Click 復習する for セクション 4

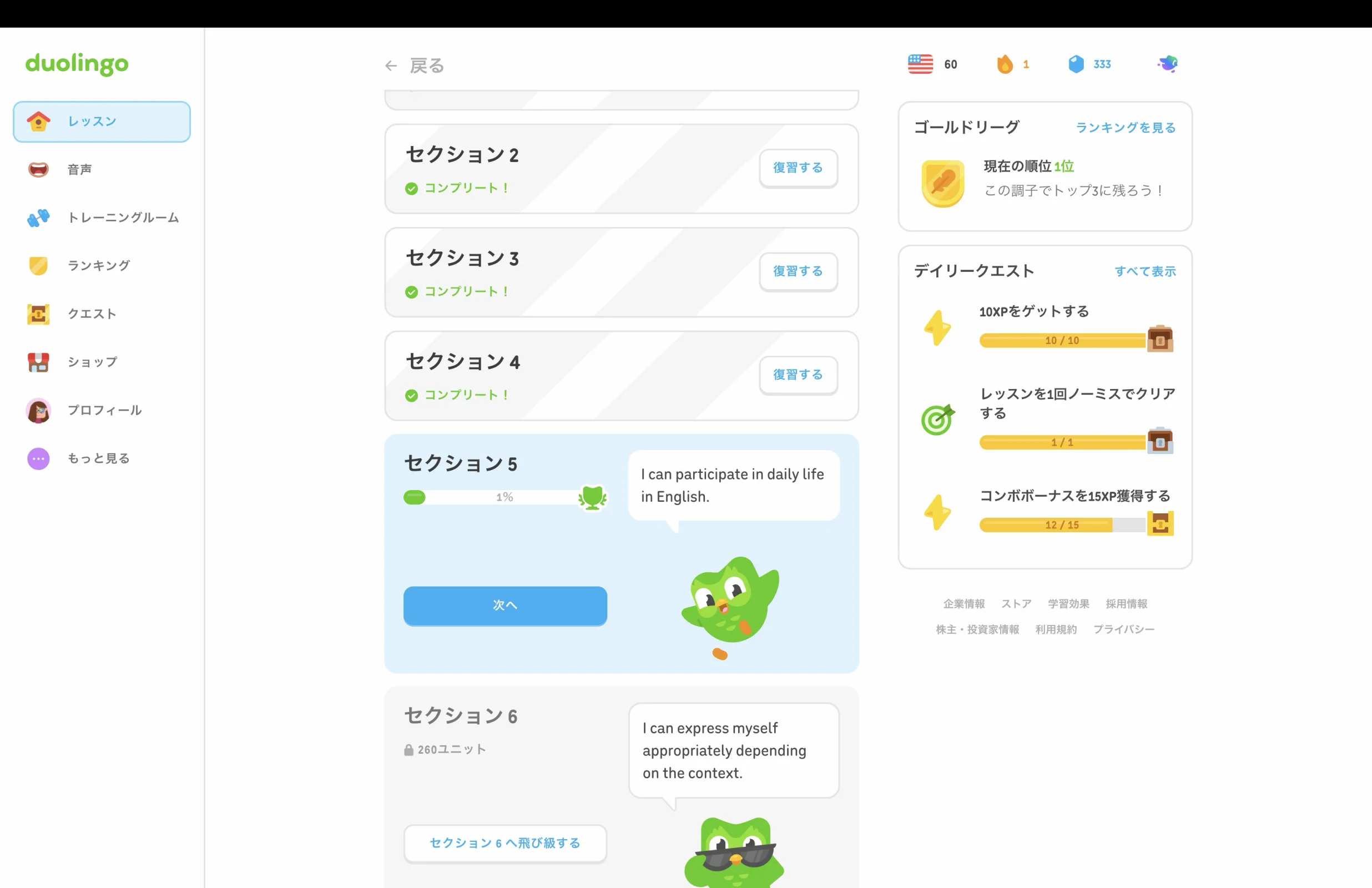tap(798, 375)
